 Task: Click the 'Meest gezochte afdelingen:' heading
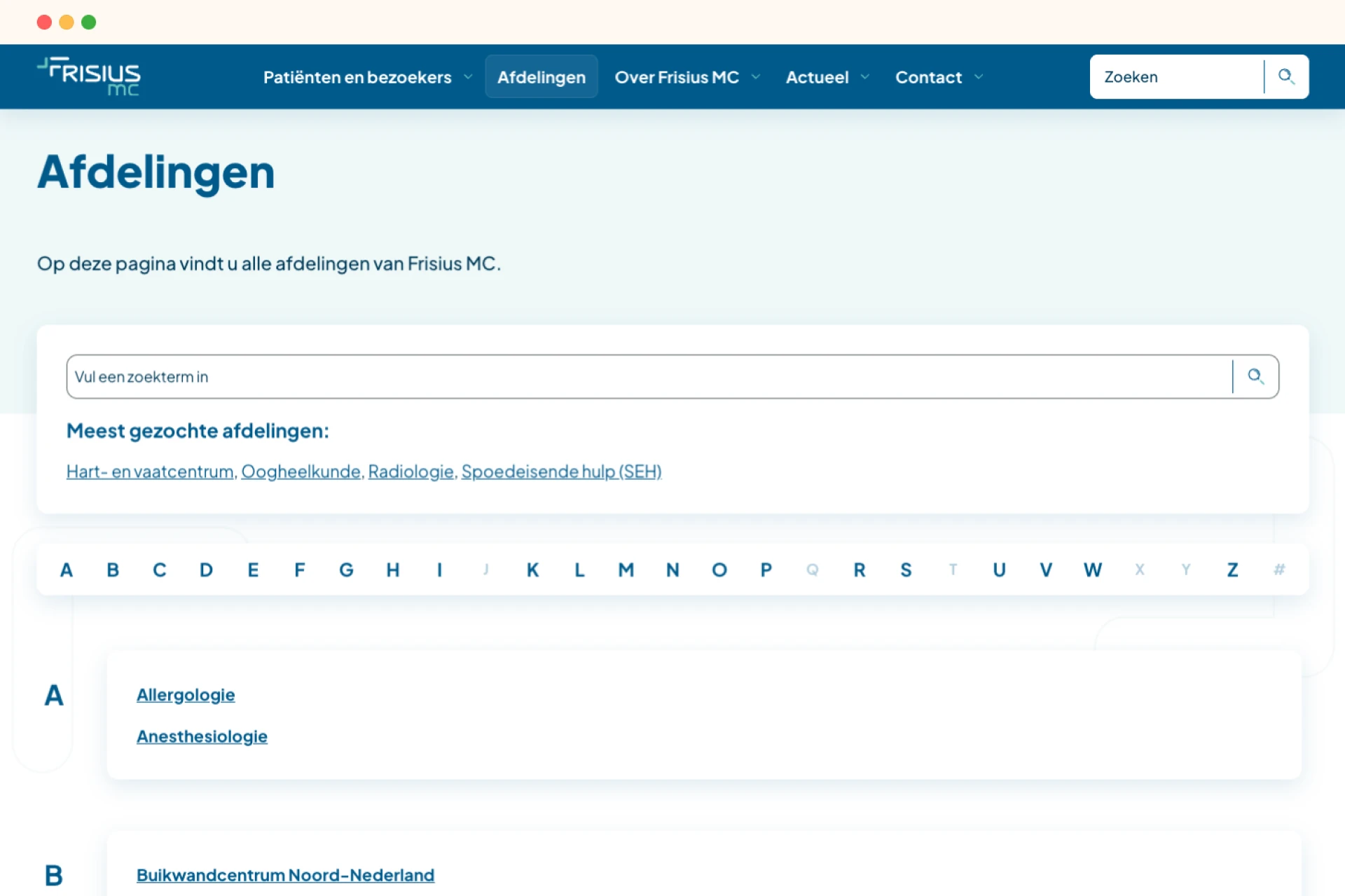pyautogui.click(x=198, y=431)
